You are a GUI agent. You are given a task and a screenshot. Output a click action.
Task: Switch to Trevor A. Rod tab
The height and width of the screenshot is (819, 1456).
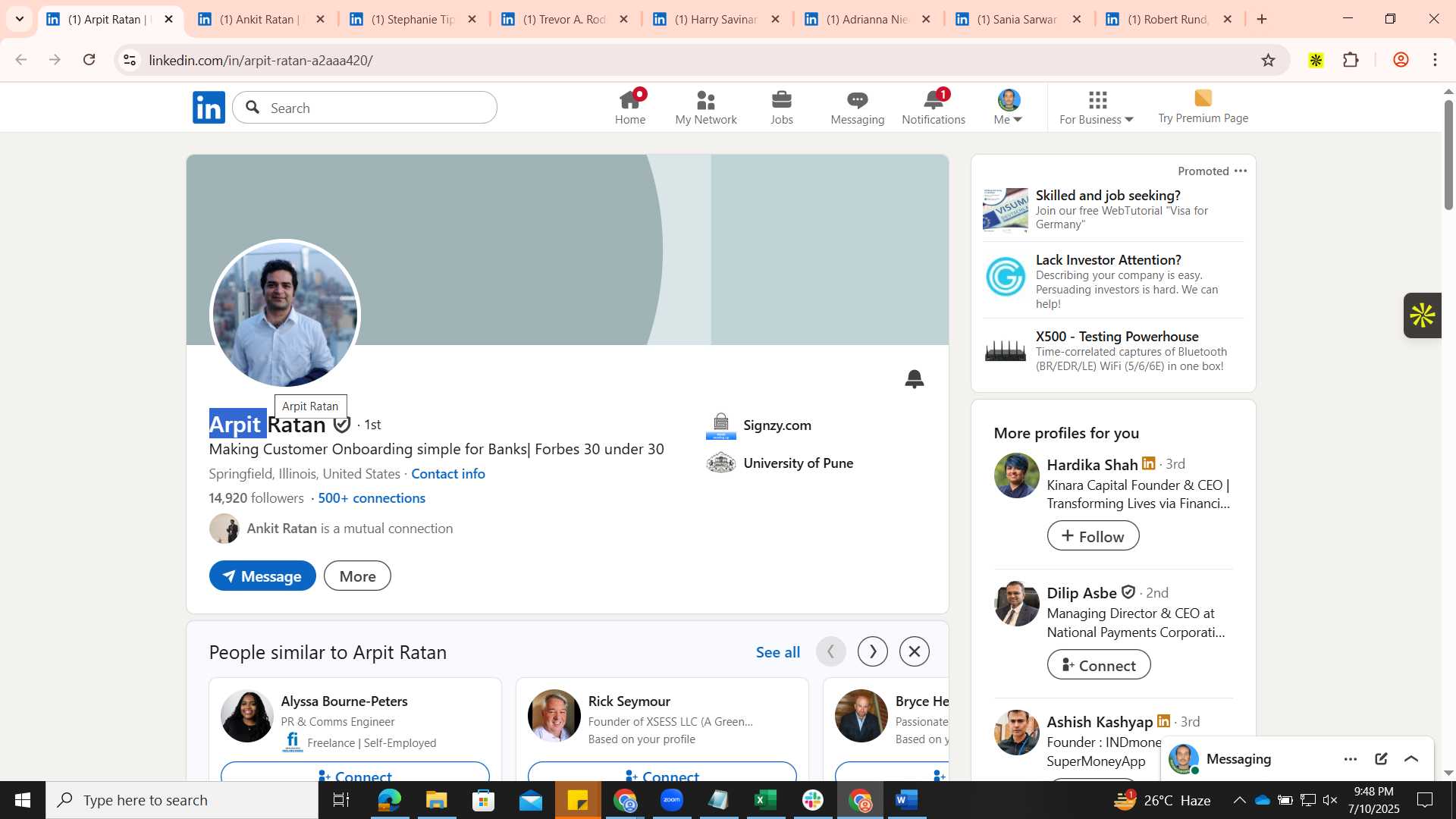565,20
